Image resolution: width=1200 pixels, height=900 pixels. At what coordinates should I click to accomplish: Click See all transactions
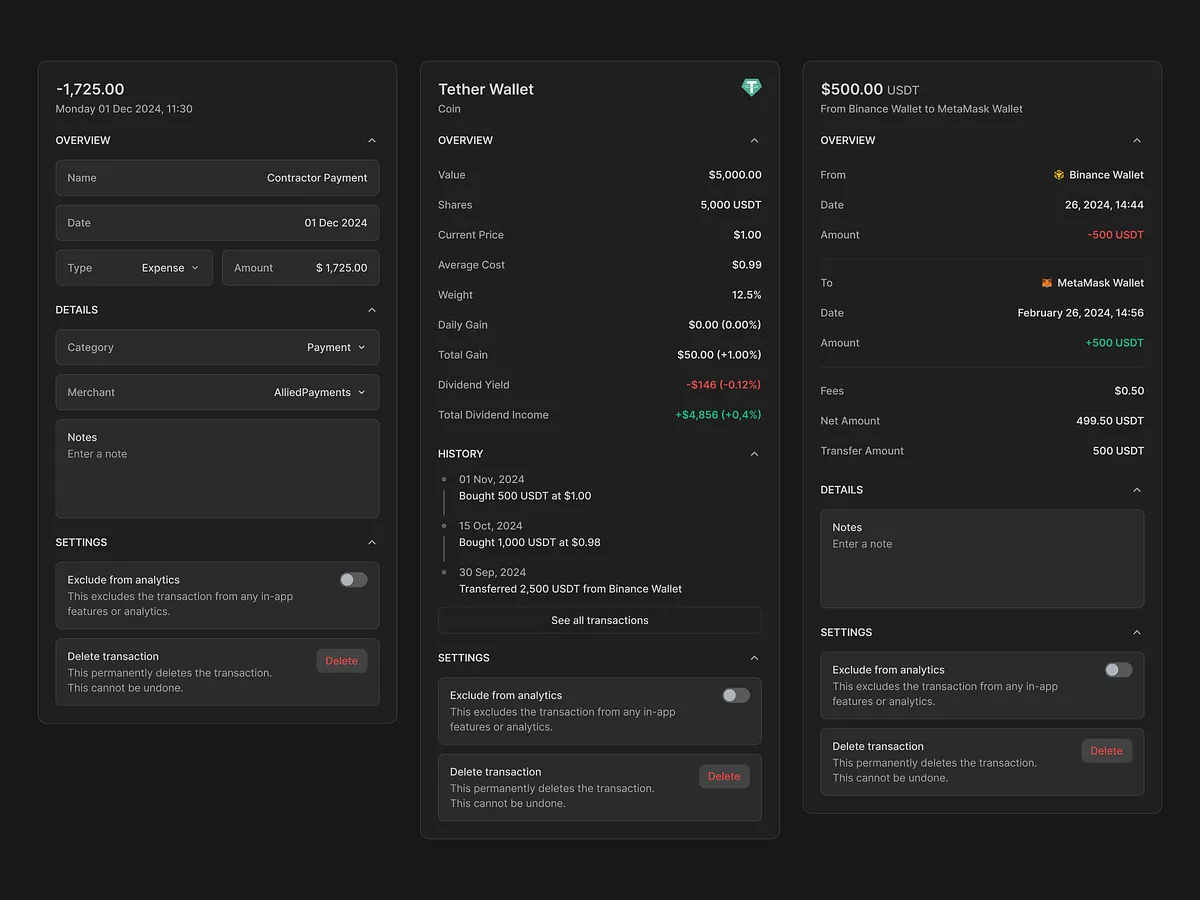(599, 620)
